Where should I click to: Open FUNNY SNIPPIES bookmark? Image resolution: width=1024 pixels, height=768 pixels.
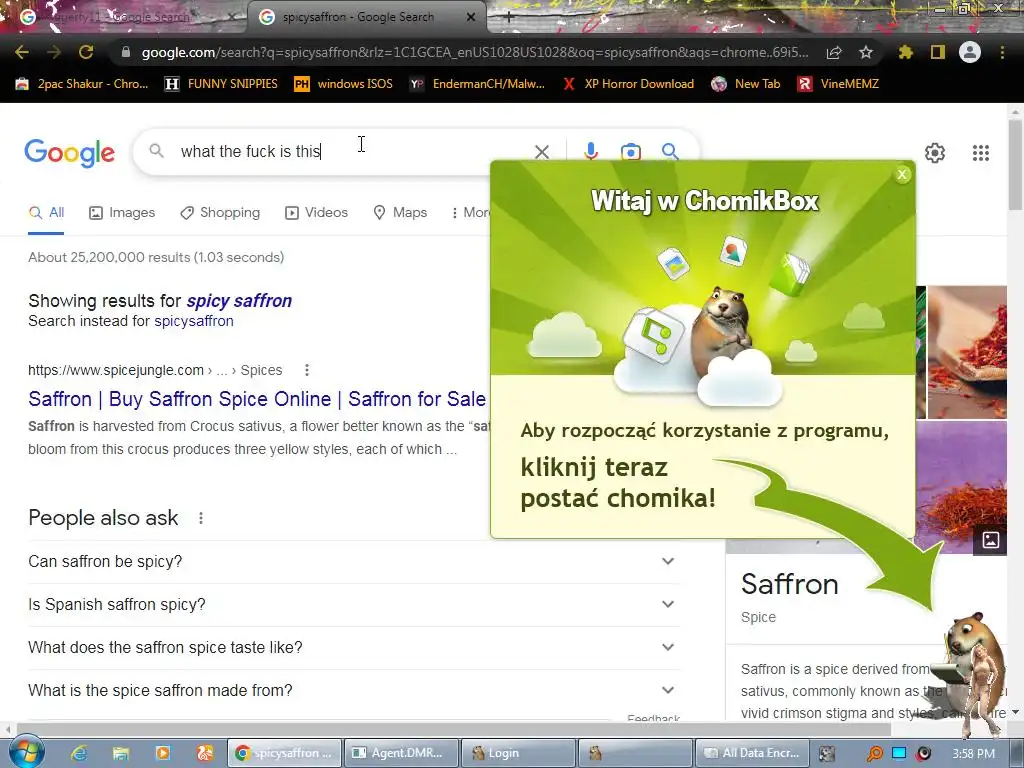(x=221, y=84)
